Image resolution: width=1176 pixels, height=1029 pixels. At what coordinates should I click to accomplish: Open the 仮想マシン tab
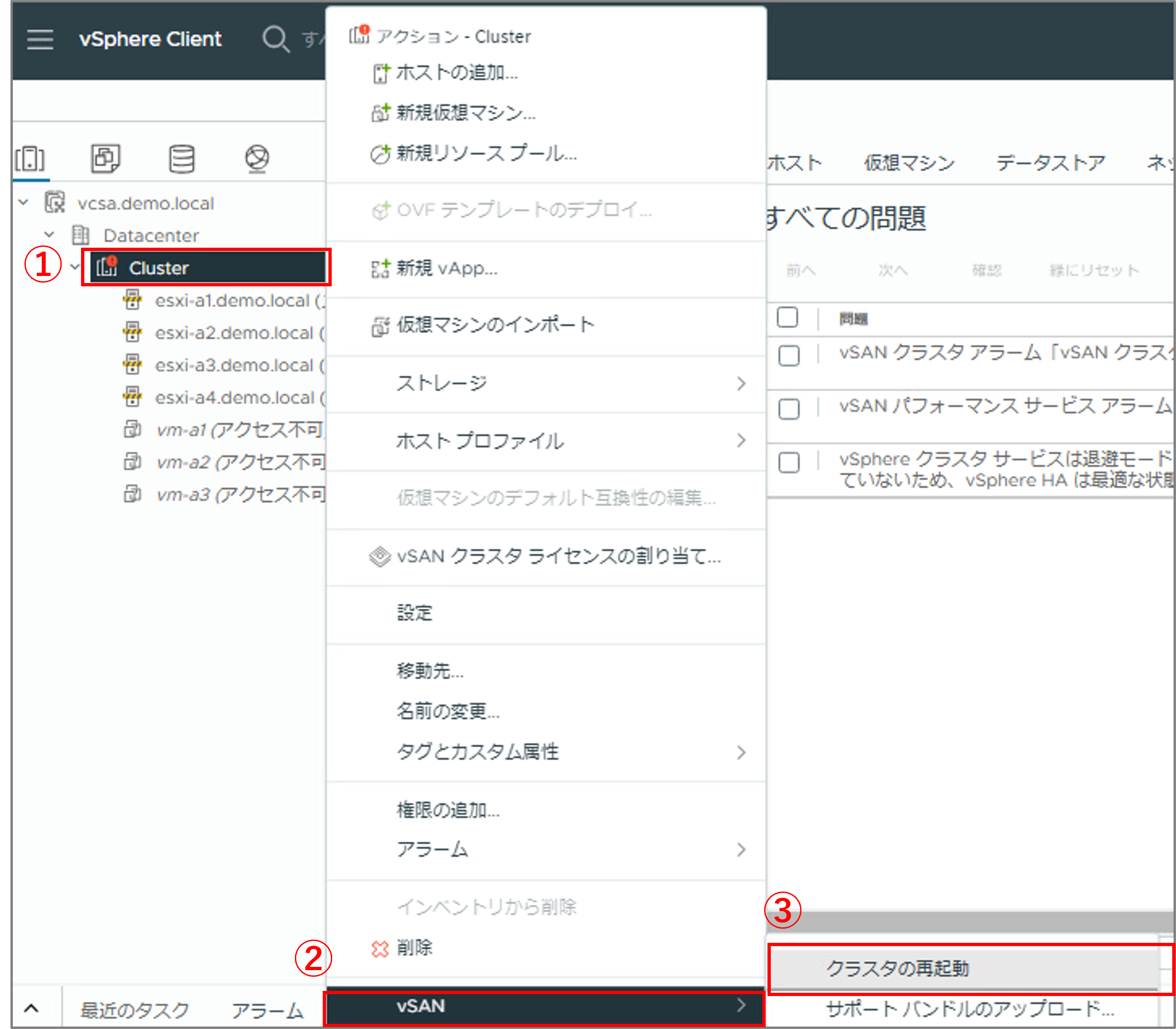click(x=909, y=163)
